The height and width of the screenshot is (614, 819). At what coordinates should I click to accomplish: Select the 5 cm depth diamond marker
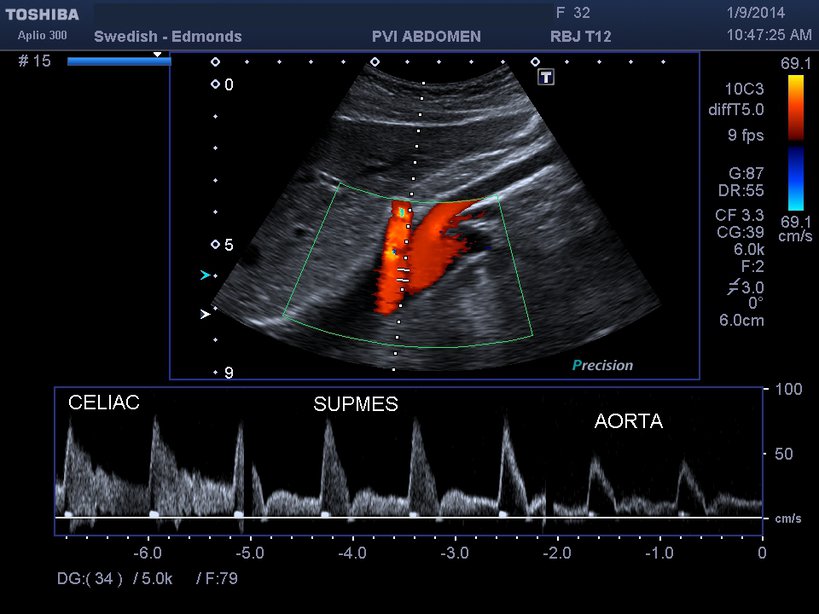coord(215,245)
